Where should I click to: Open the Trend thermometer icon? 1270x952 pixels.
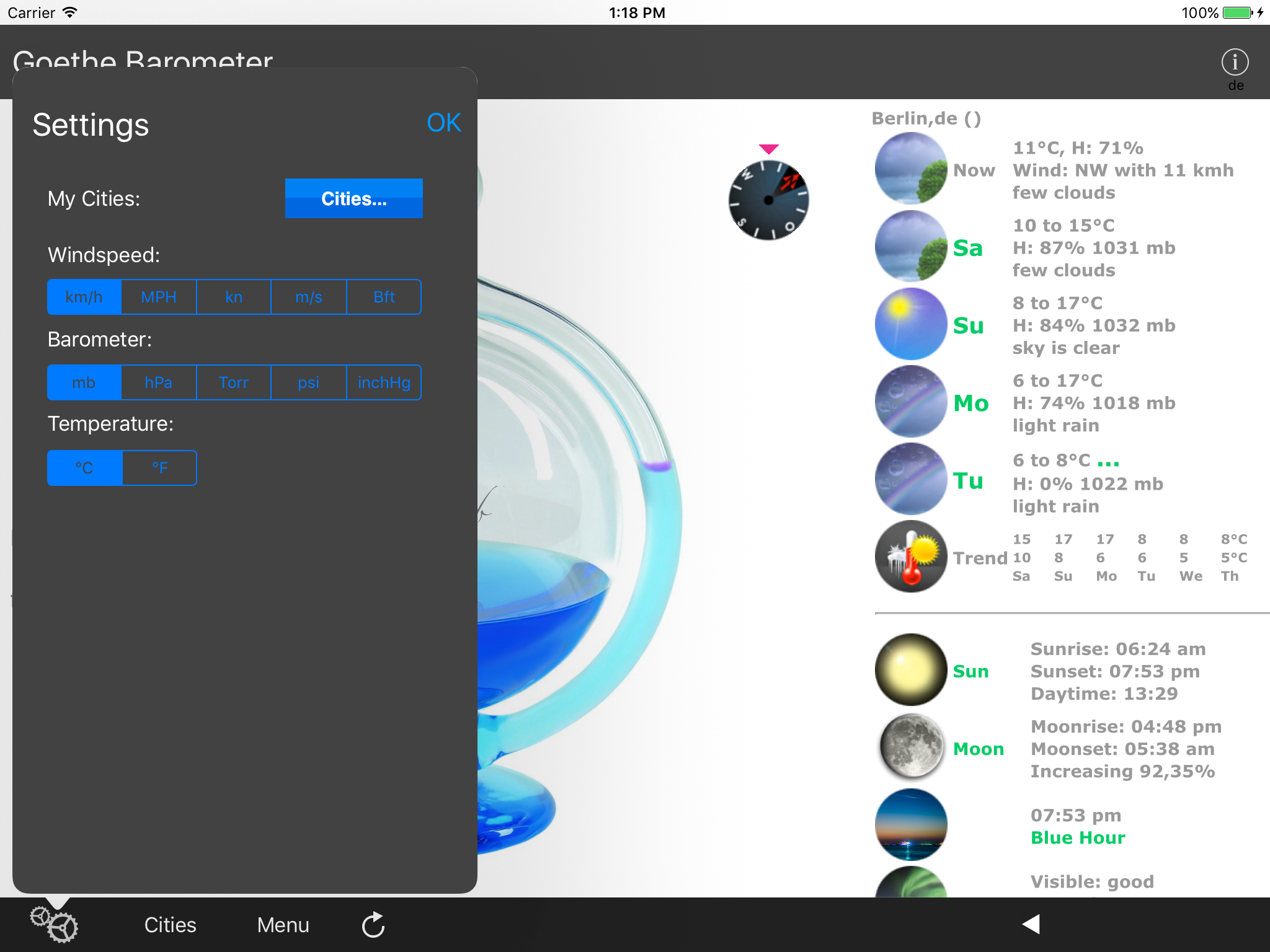point(910,557)
